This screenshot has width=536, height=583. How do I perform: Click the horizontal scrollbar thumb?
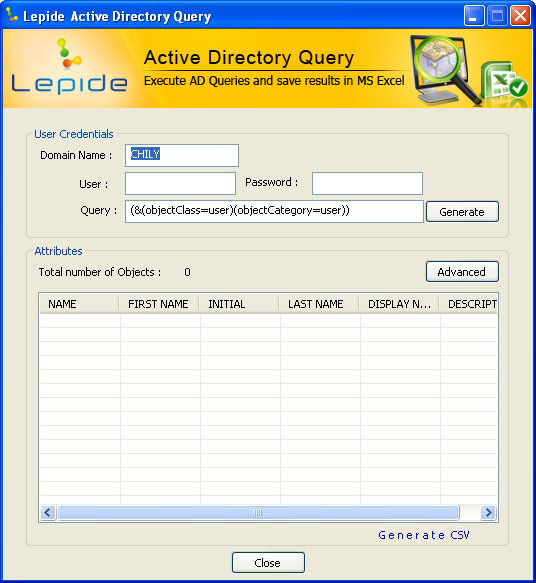(258, 513)
